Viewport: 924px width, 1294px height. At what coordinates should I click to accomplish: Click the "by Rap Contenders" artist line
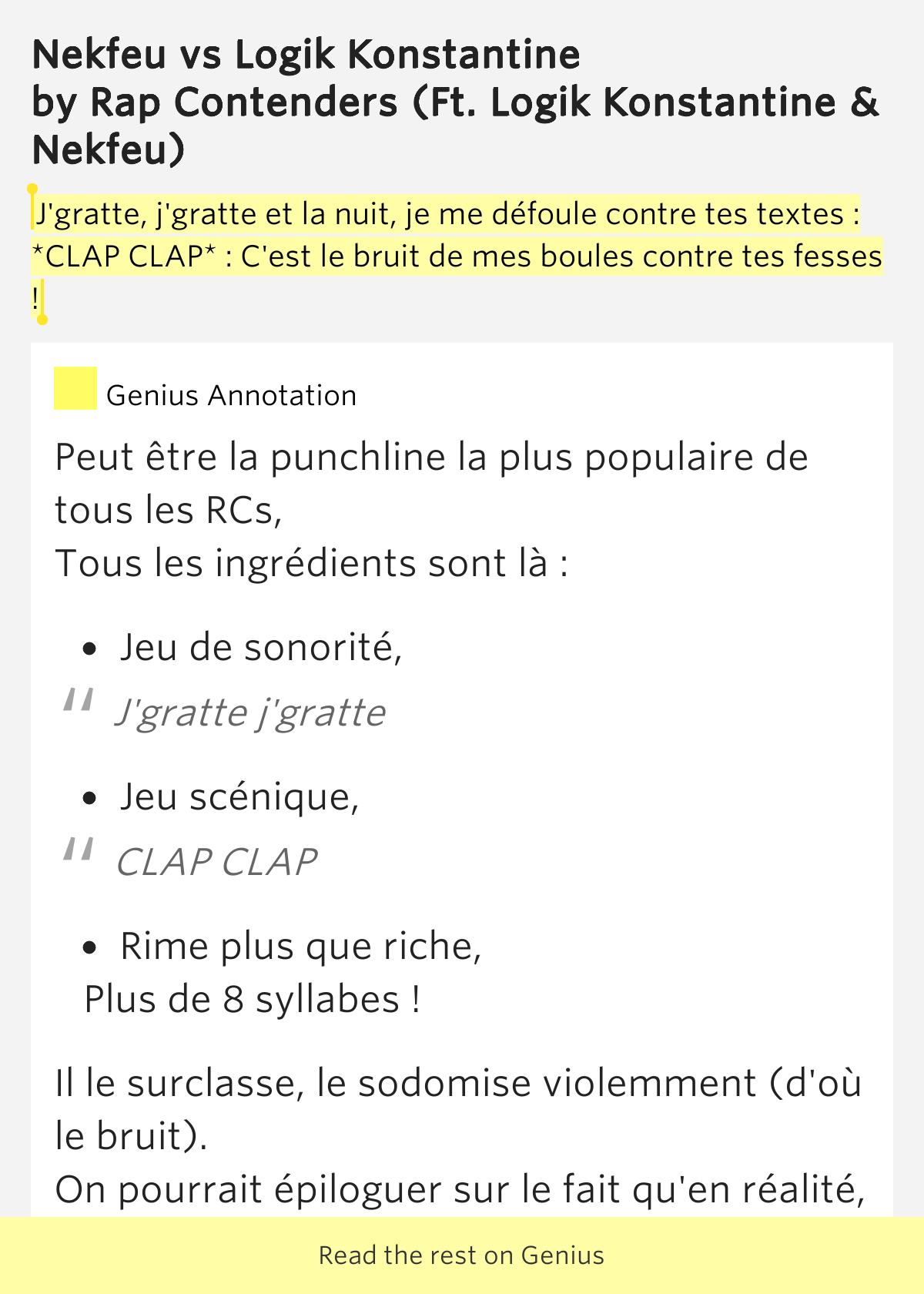[454, 102]
